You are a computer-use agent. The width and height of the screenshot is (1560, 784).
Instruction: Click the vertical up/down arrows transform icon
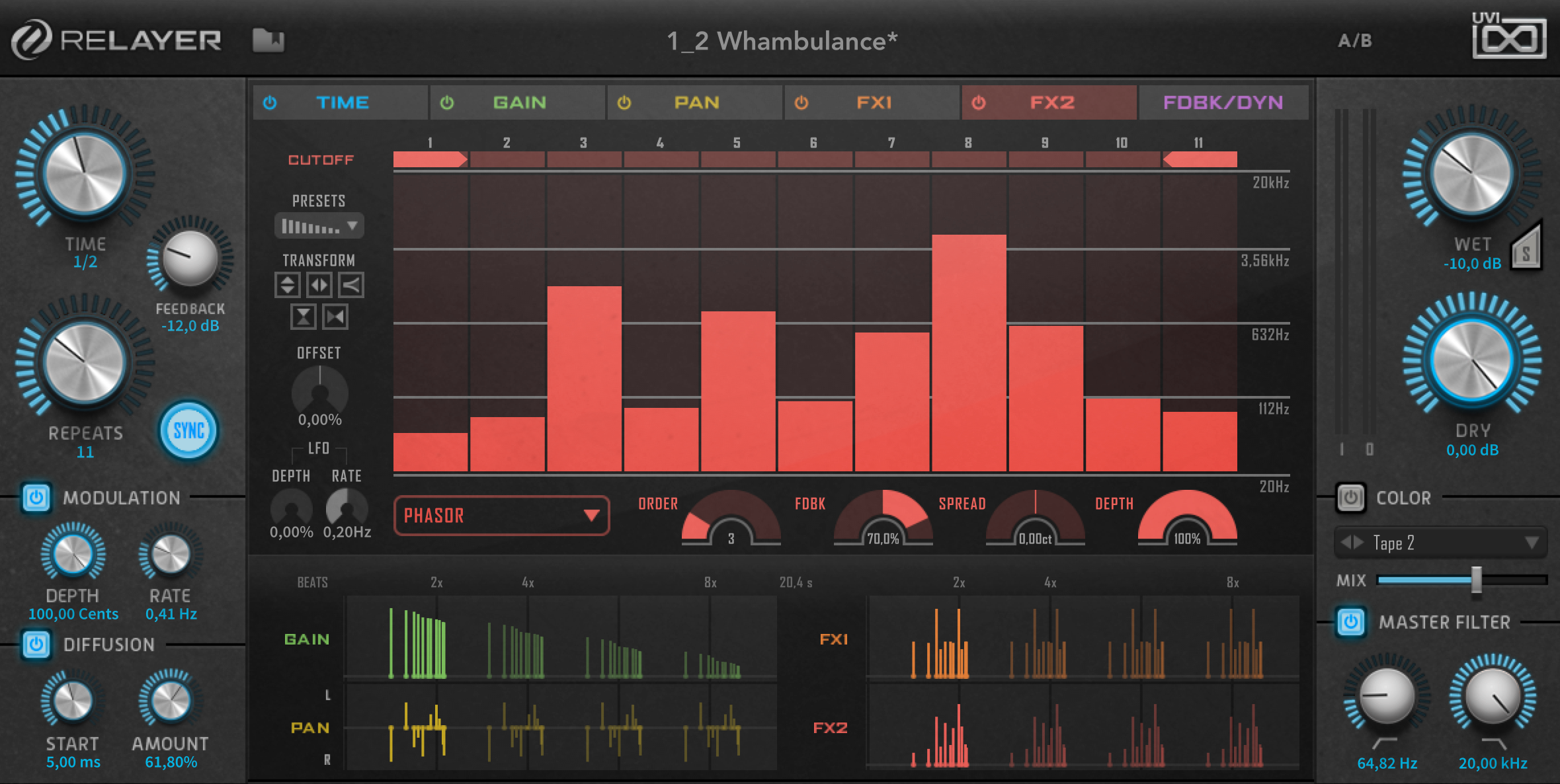(287, 286)
